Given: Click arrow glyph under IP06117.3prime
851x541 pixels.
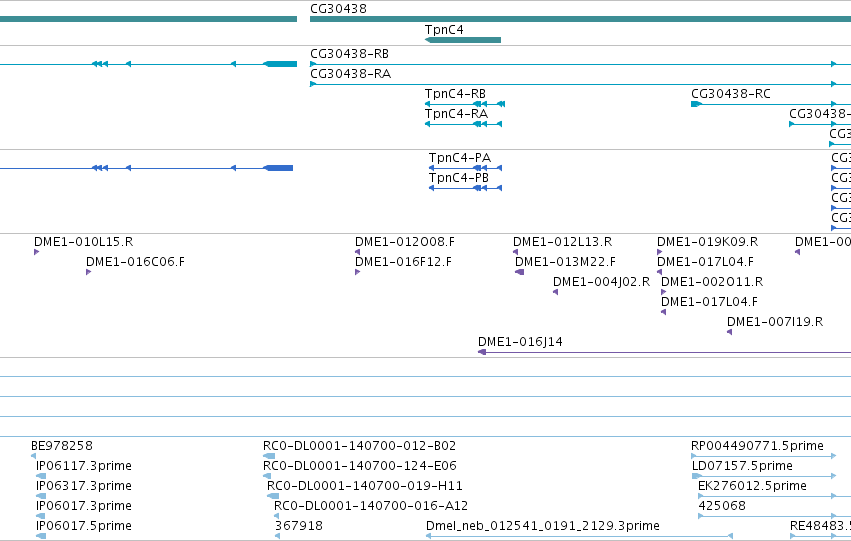Looking at the screenshot, I should click(41, 476).
